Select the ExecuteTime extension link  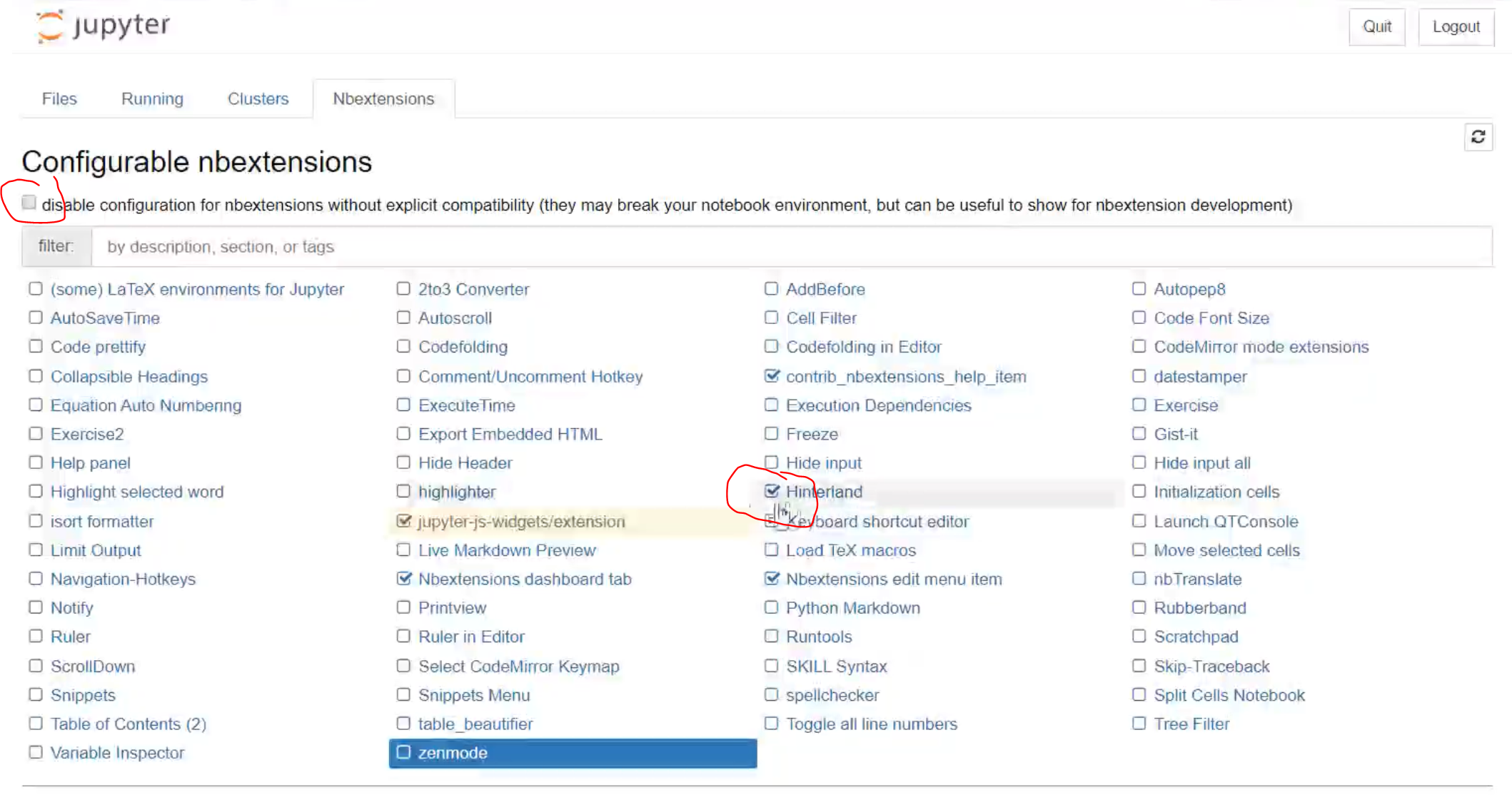pyautogui.click(x=466, y=405)
